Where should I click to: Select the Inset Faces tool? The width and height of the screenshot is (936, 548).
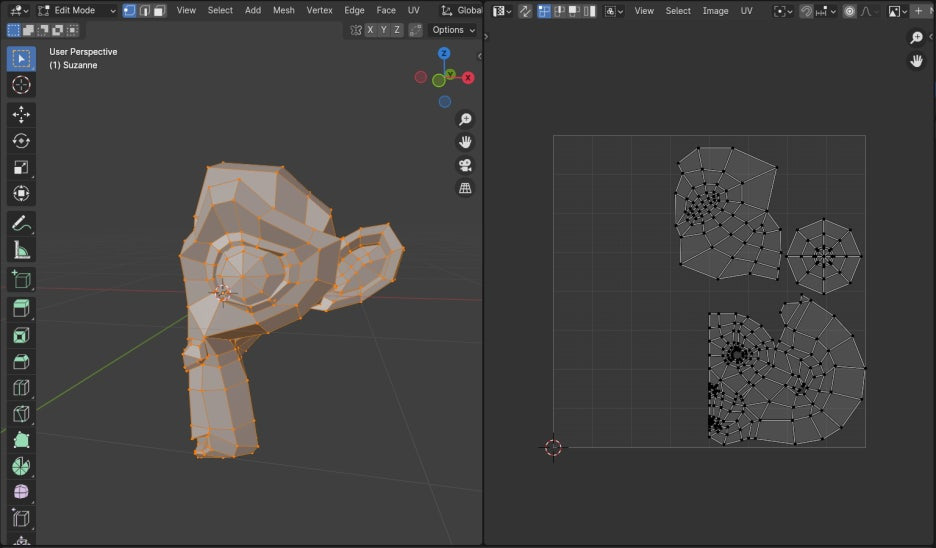pos(21,335)
